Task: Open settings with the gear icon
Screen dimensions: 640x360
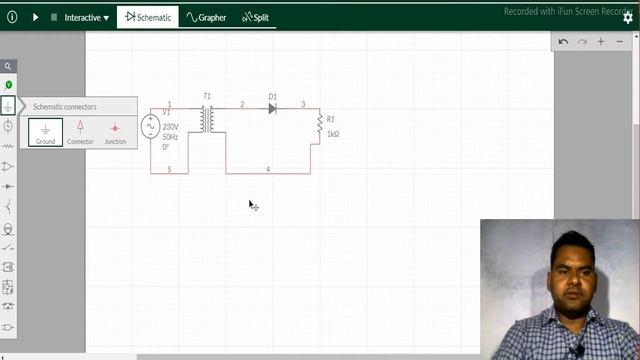Action: [x=628, y=18]
